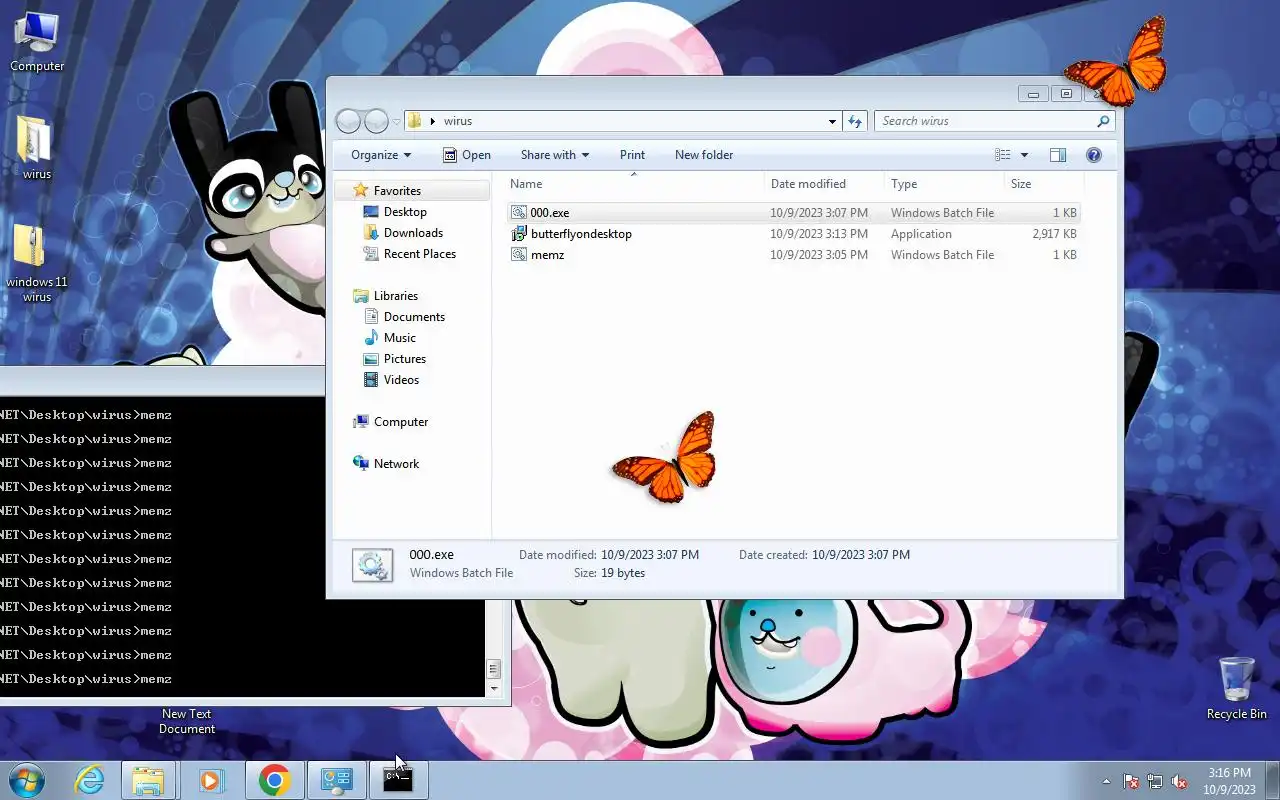This screenshot has height=800, width=1280.
Task: Open Downloads under Favorites
Action: (x=413, y=233)
